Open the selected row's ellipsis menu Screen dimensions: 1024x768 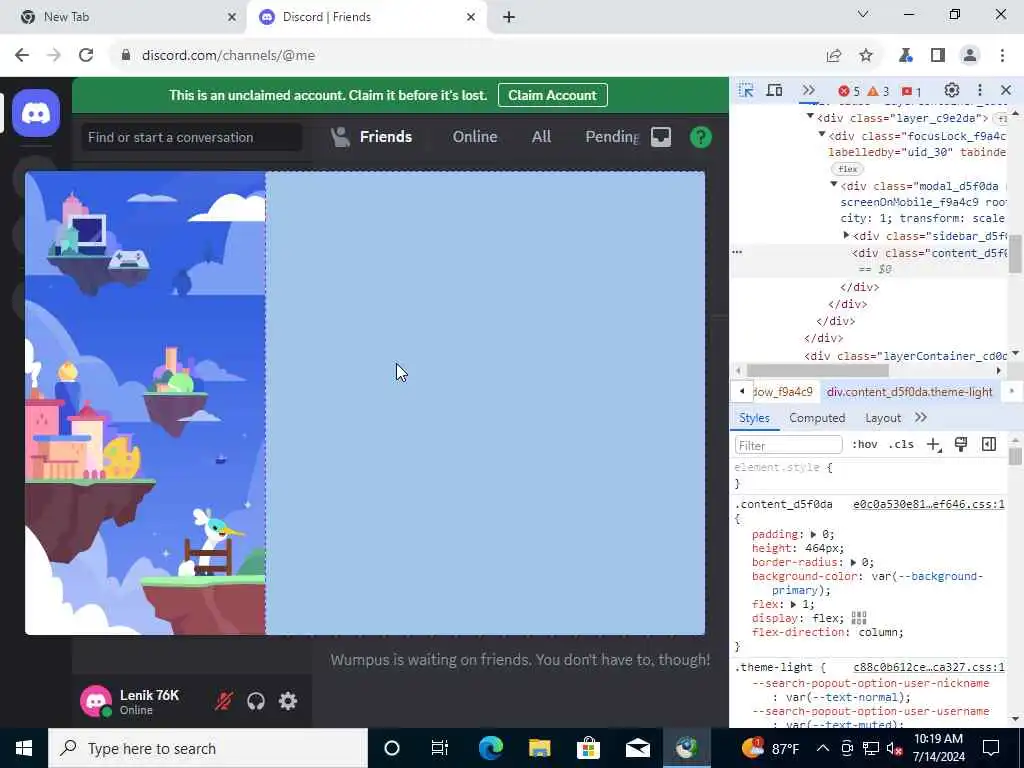tap(737, 252)
